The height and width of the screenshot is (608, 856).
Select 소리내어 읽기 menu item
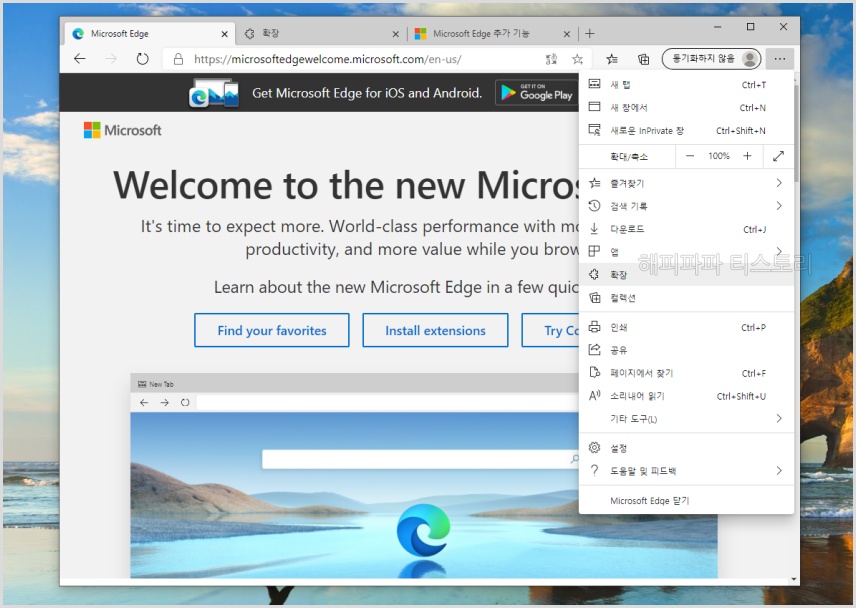[x=686, y=396]
